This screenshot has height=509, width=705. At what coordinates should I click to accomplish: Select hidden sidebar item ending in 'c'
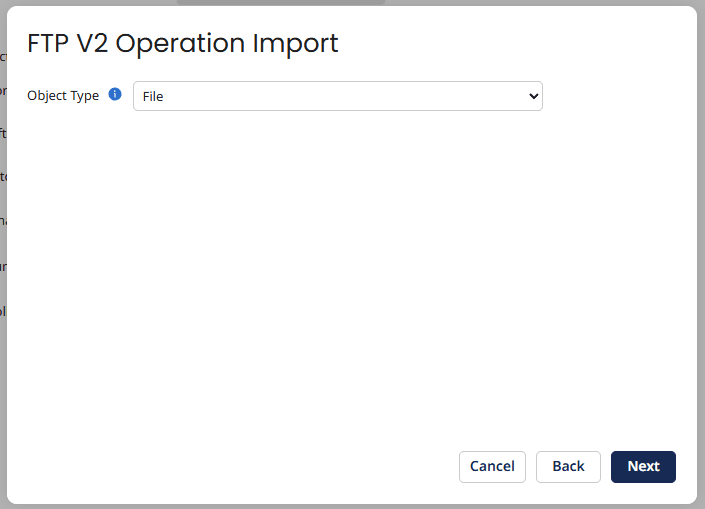[x=3, y=56]
